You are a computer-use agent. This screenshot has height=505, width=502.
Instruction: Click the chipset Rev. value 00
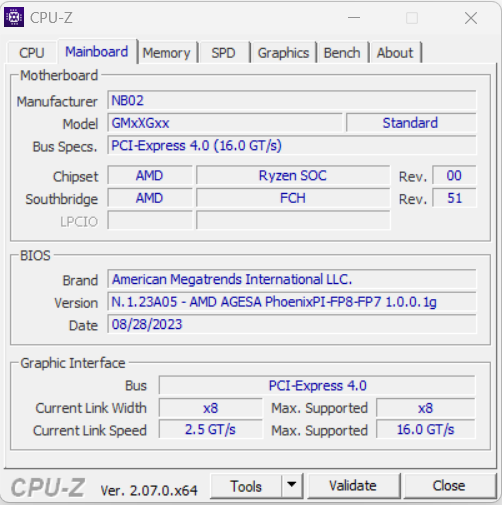[454, 175]
